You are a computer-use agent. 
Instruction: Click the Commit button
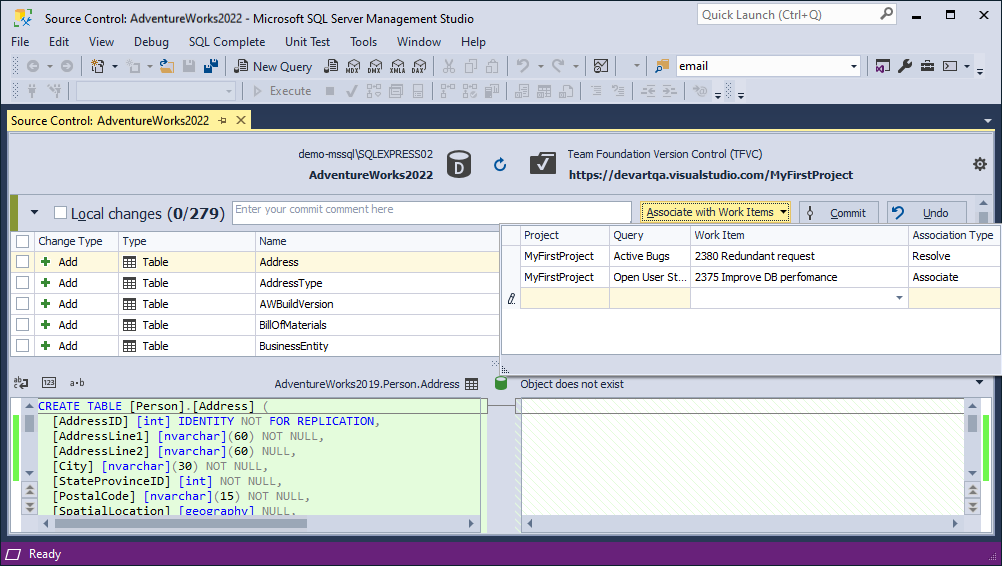838,213
